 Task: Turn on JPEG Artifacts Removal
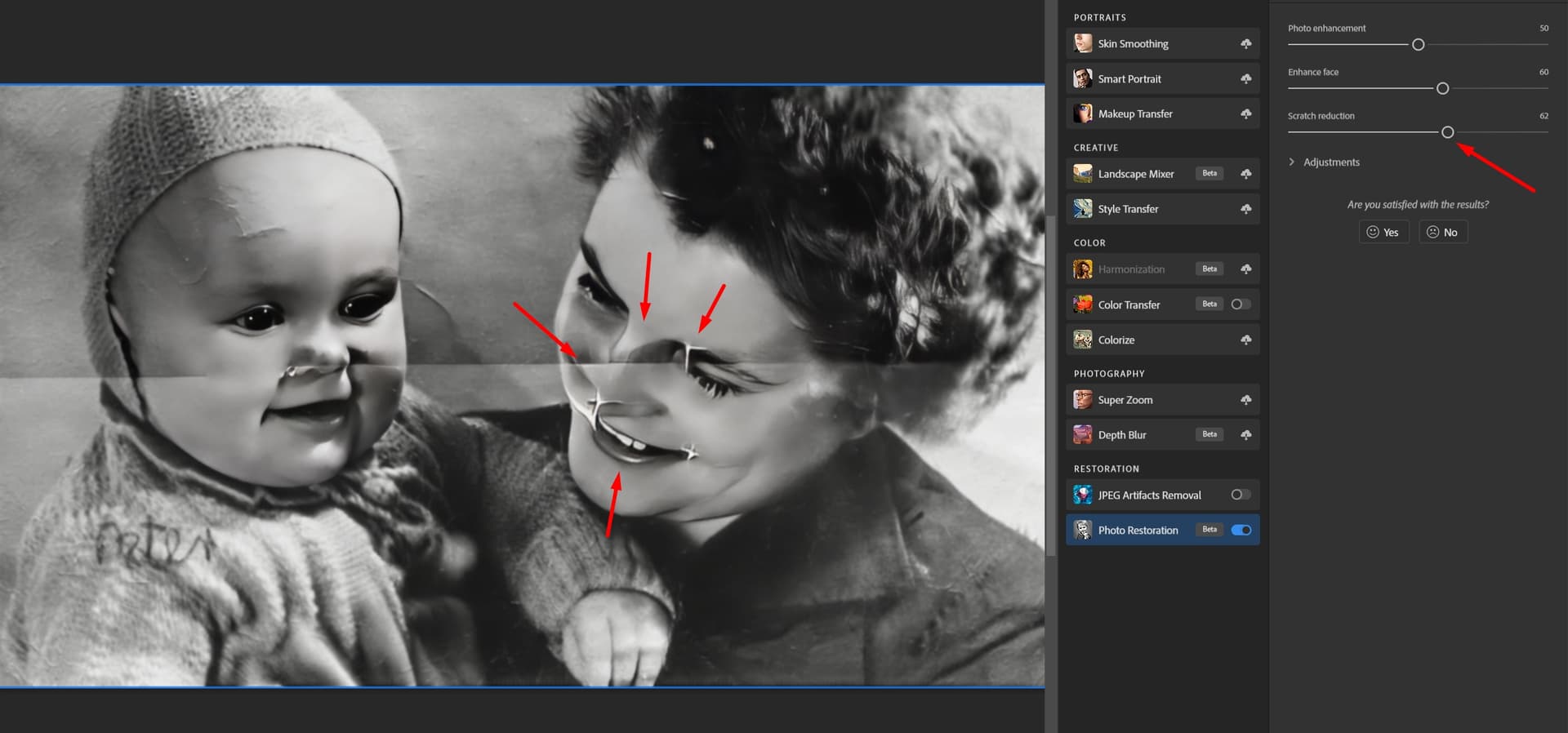tap(1241, 495)
